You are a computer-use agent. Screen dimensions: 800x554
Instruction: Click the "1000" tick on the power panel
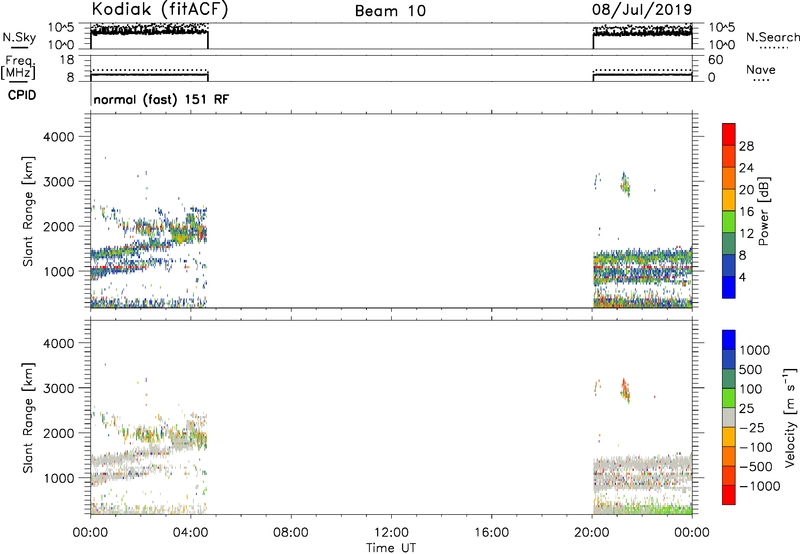pyautogui.click(x=58, y=271)
